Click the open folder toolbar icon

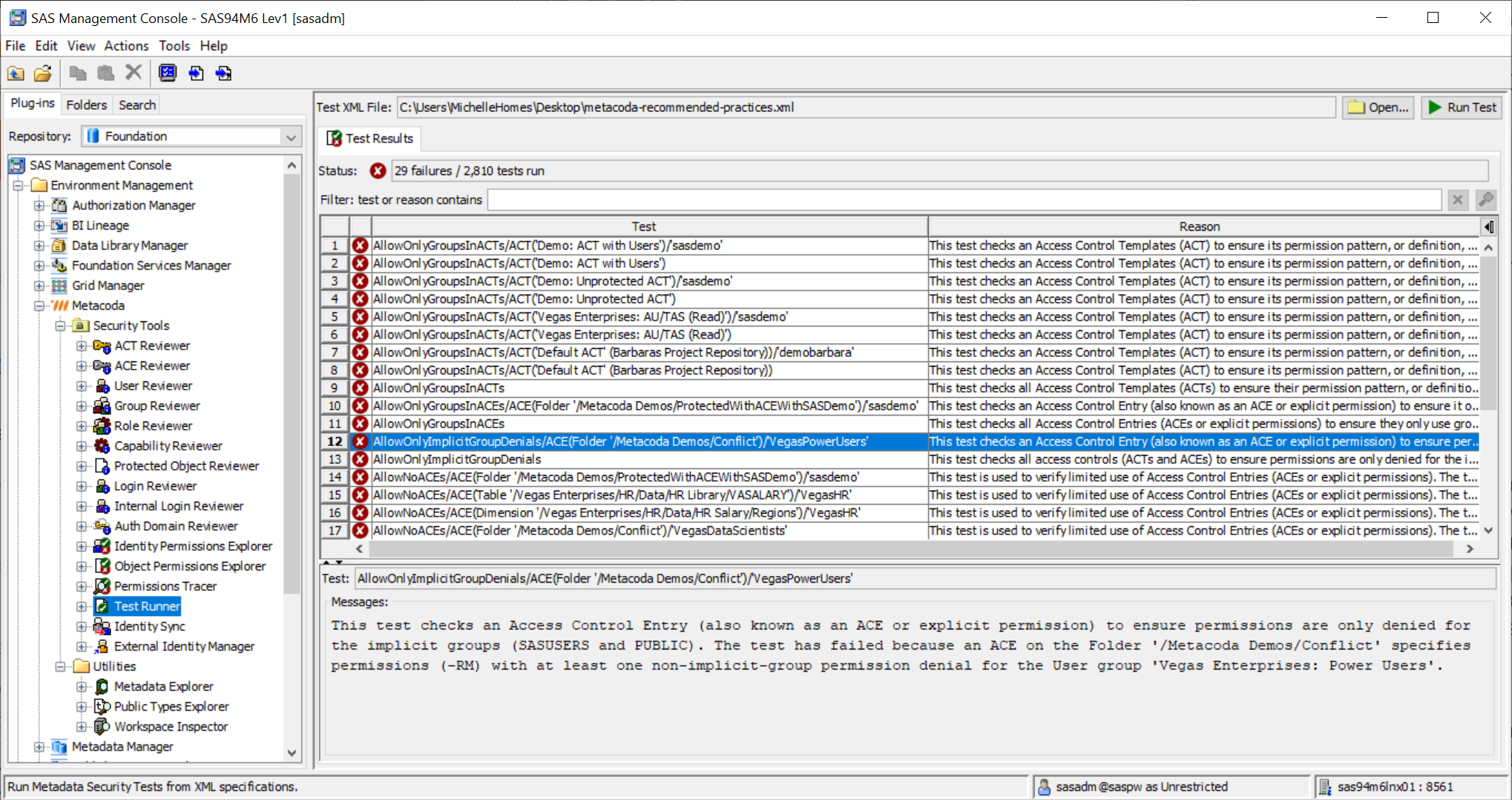point(43,73)
